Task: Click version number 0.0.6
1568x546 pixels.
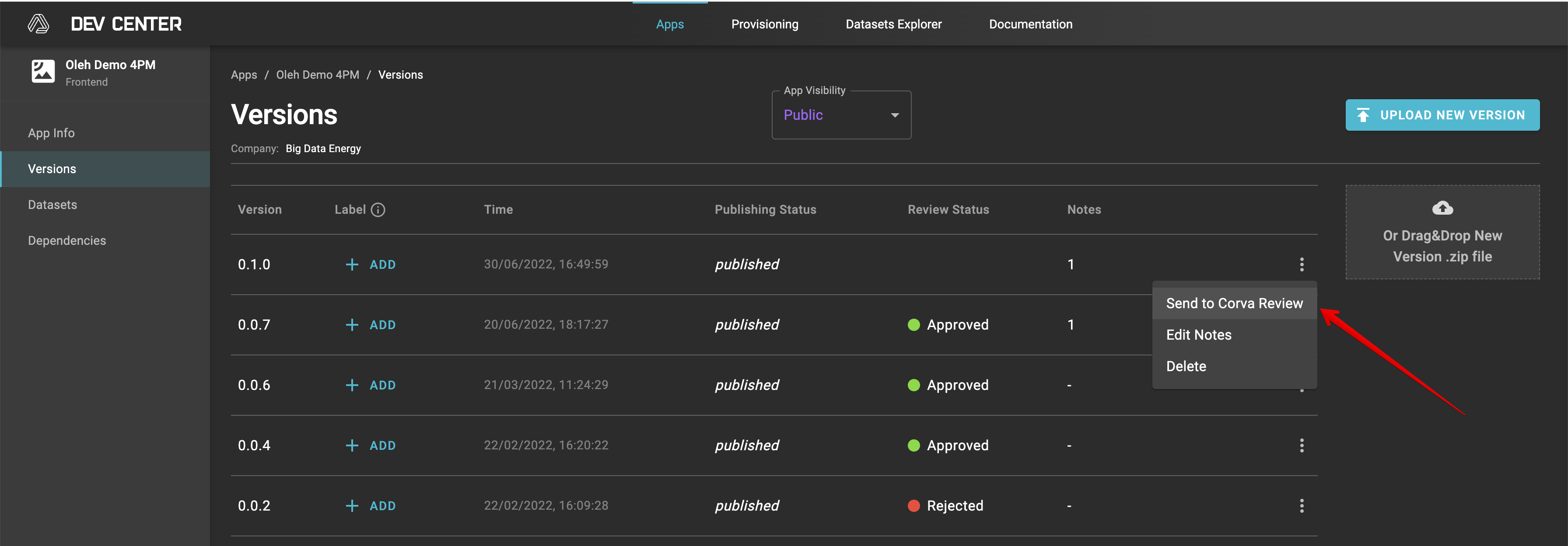Action: coord(254,385)
